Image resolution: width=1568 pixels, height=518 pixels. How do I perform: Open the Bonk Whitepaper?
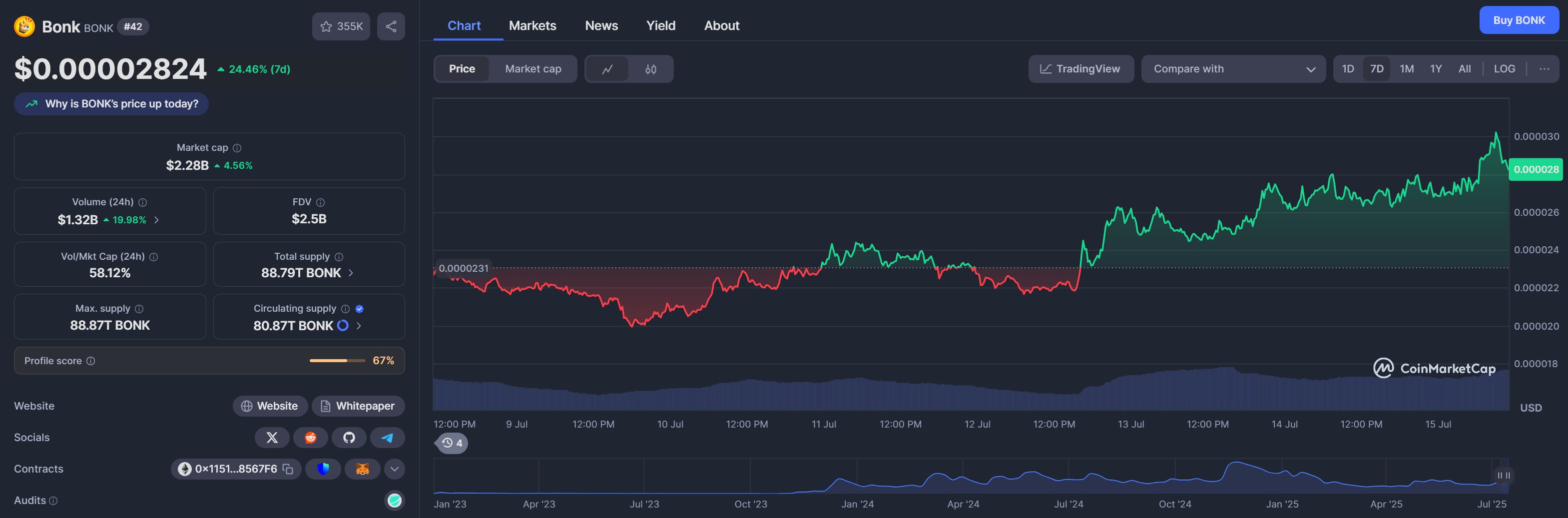(x=358, y=406)
